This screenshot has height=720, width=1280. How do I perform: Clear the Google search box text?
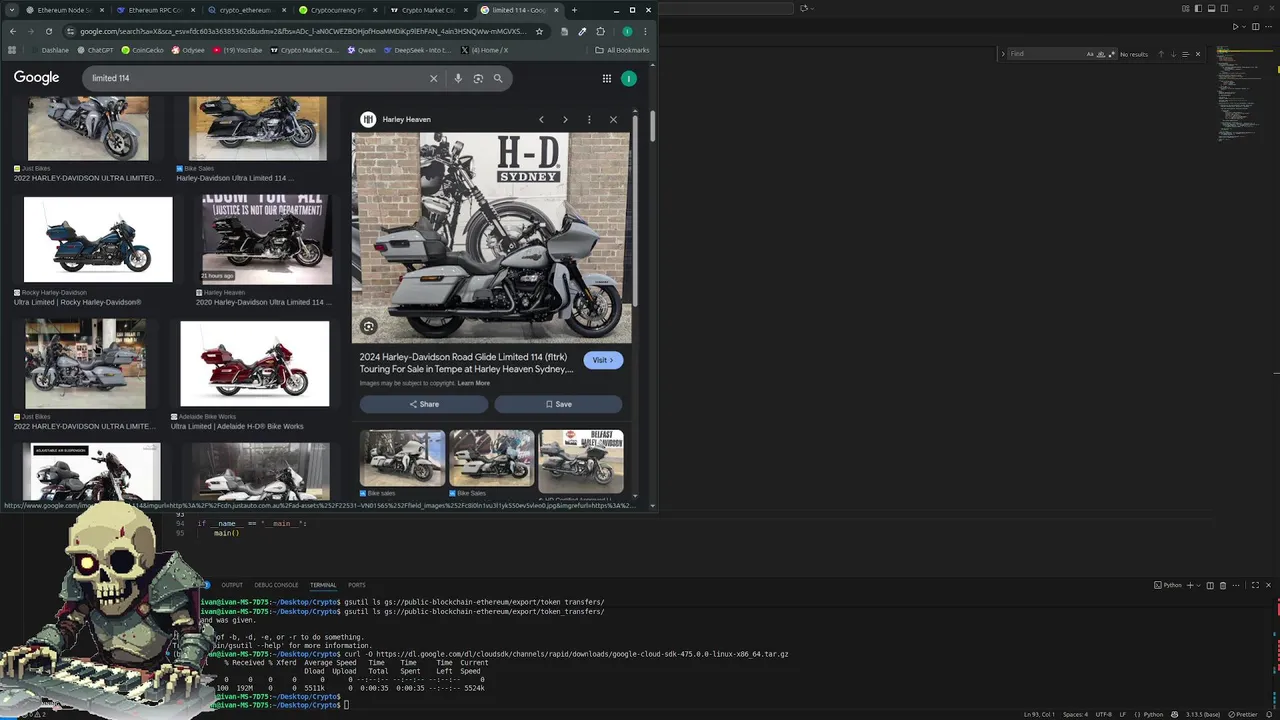pyautogui.click(x=433, y=78)
